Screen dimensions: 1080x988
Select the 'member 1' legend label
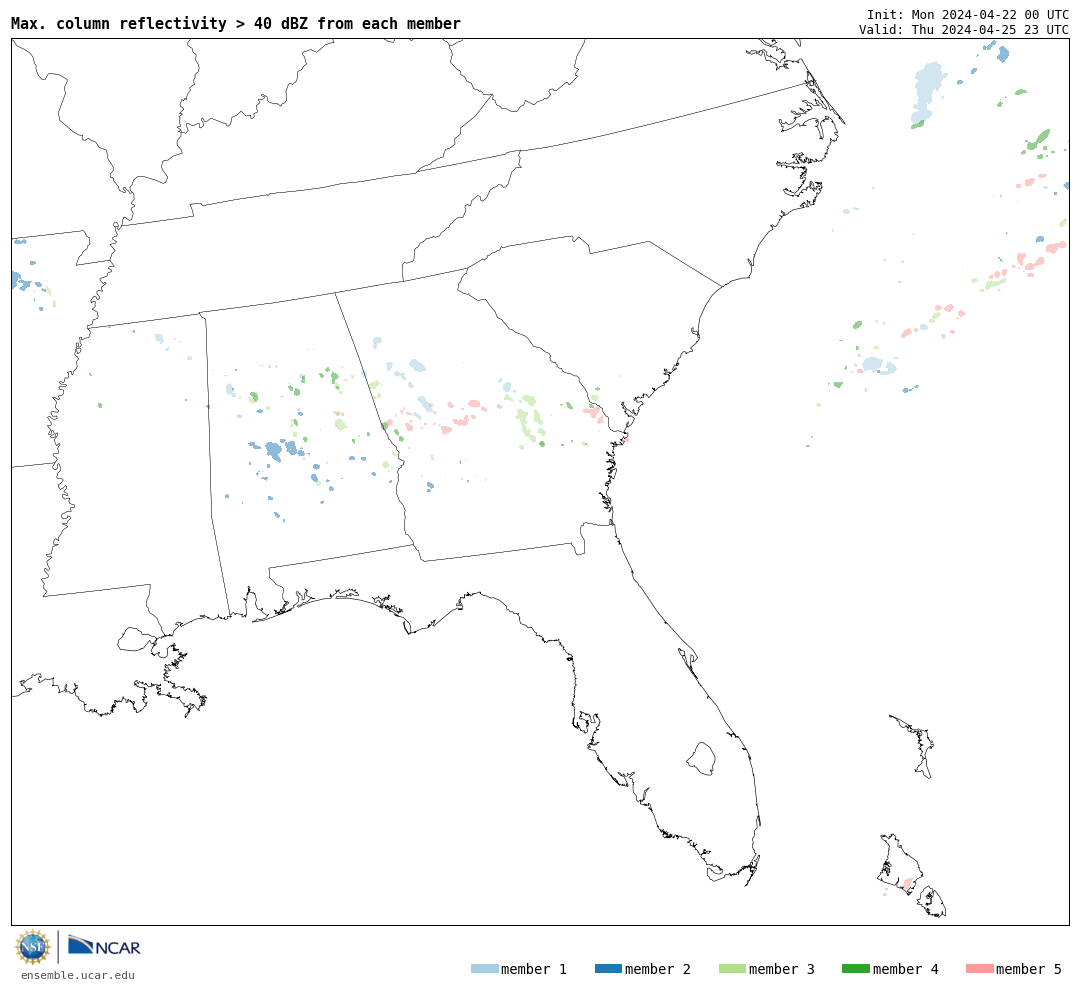[534, 969]
